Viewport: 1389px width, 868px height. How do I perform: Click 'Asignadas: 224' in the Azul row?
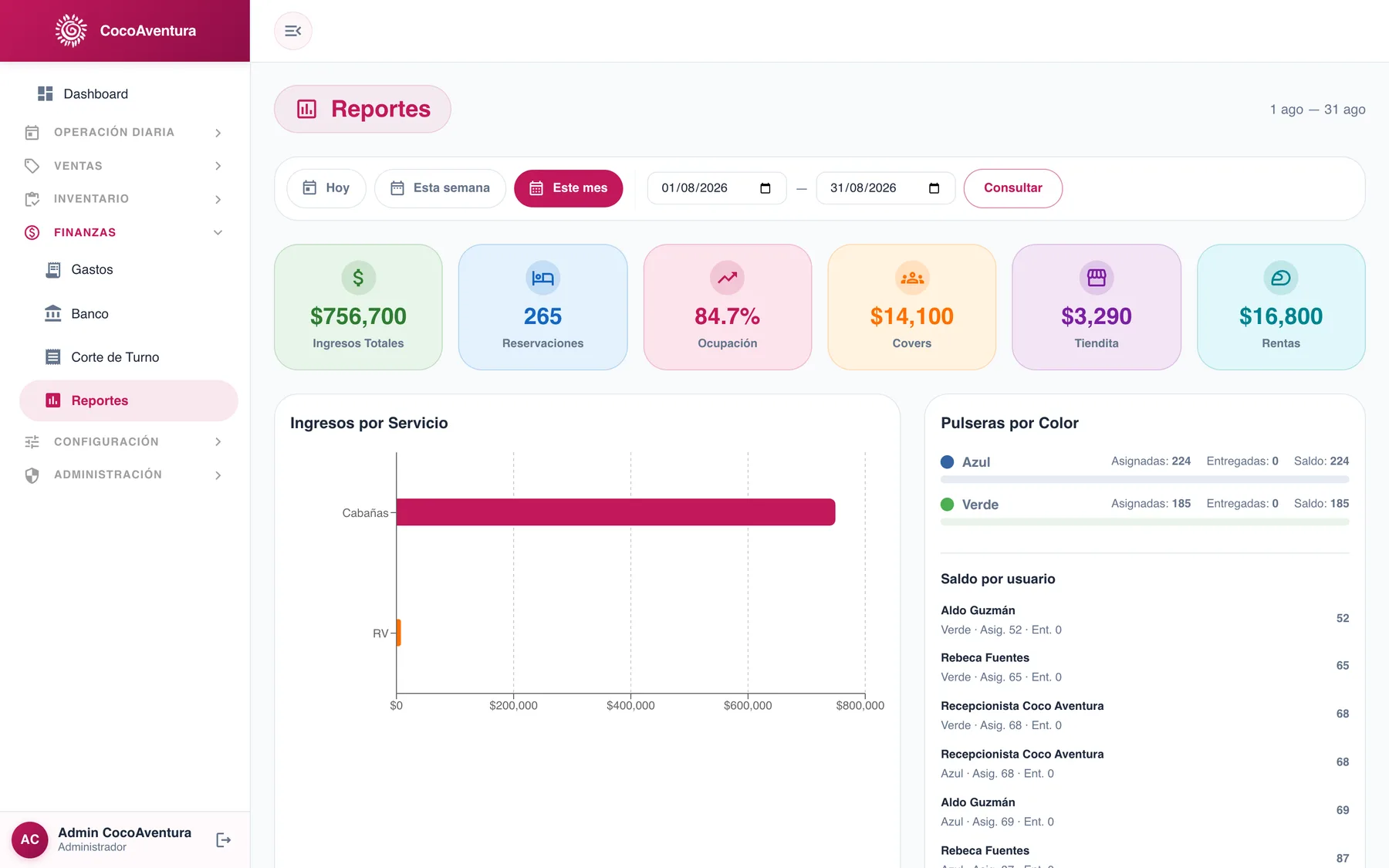pos(1151,461)
